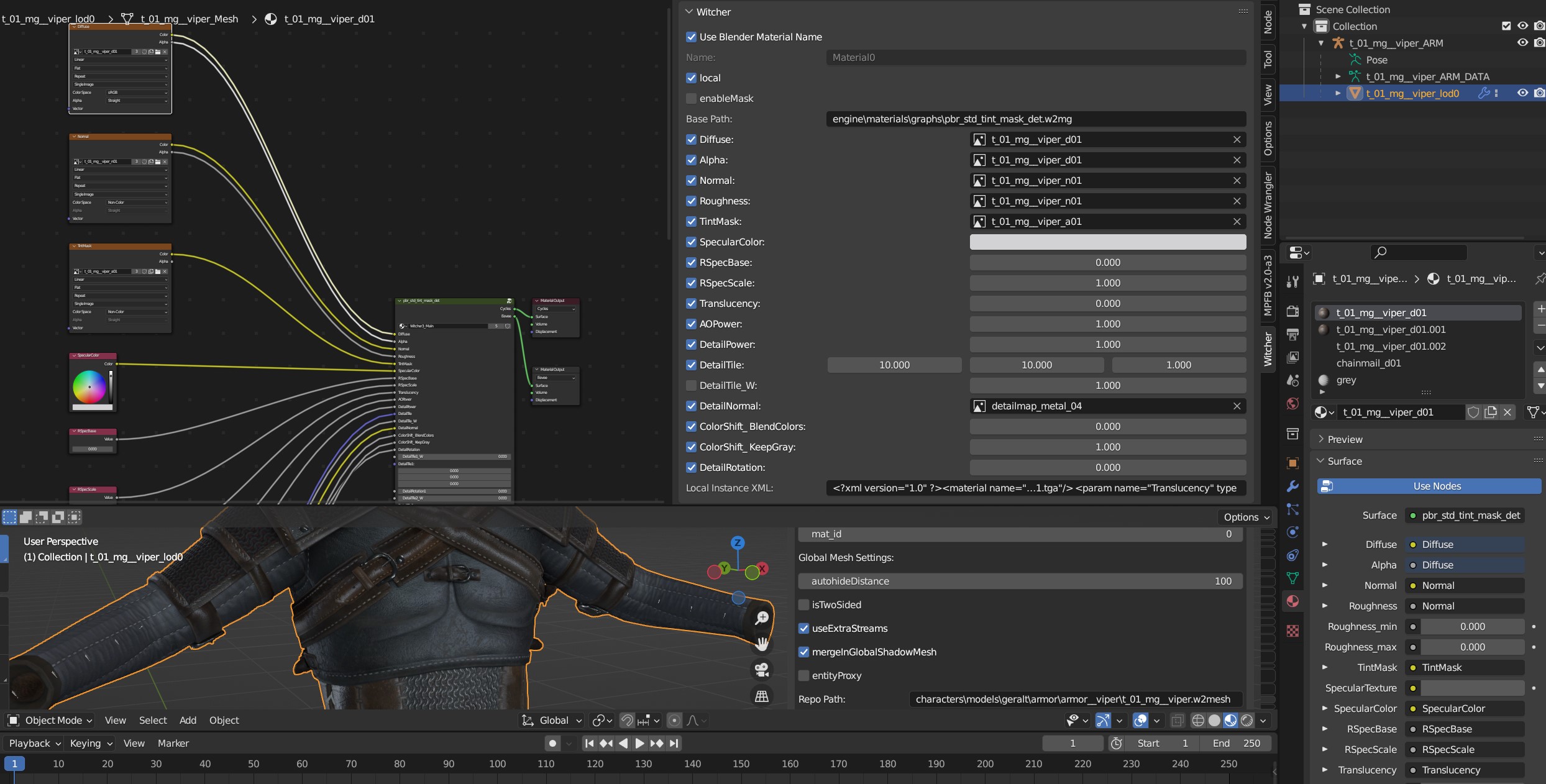Uncheck Use Blender Material Name
This screenshot has width=1546, height=784.
click(691, 37)
